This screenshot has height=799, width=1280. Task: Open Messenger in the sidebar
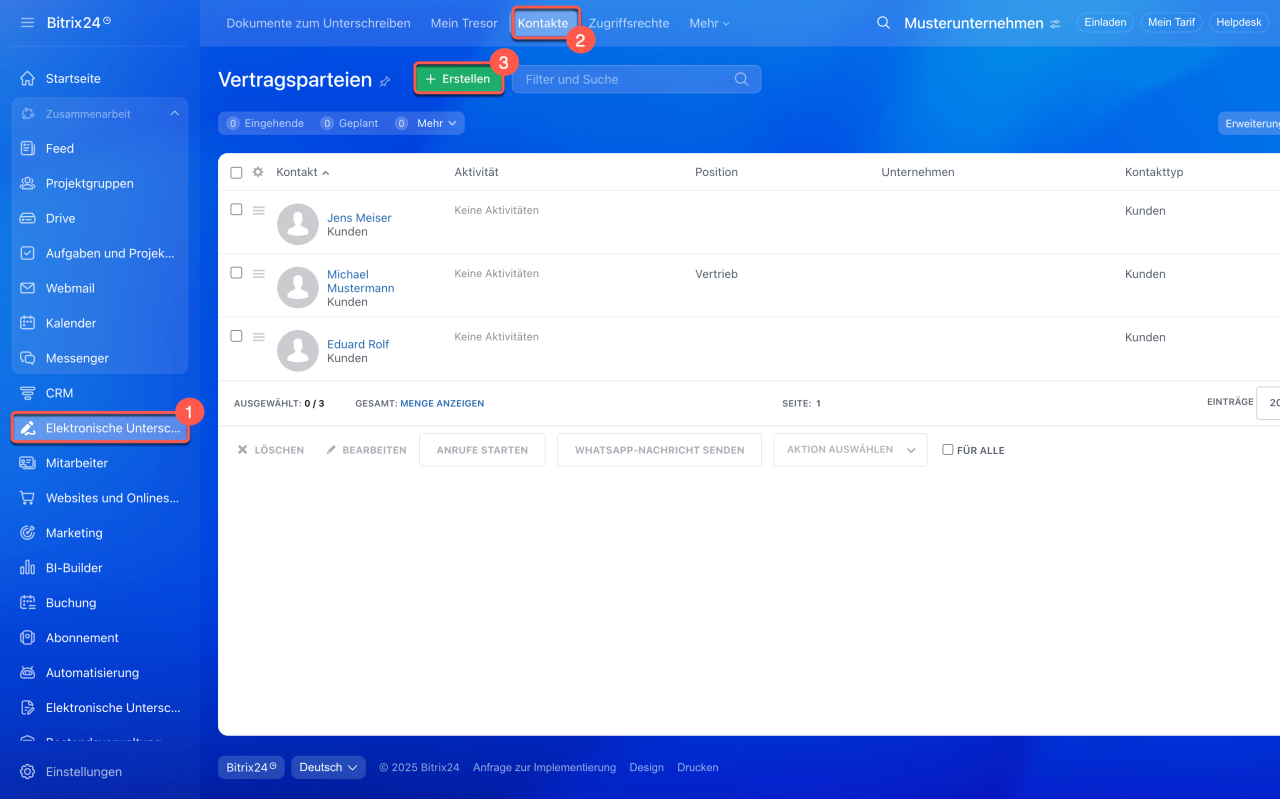pos(77,358)
